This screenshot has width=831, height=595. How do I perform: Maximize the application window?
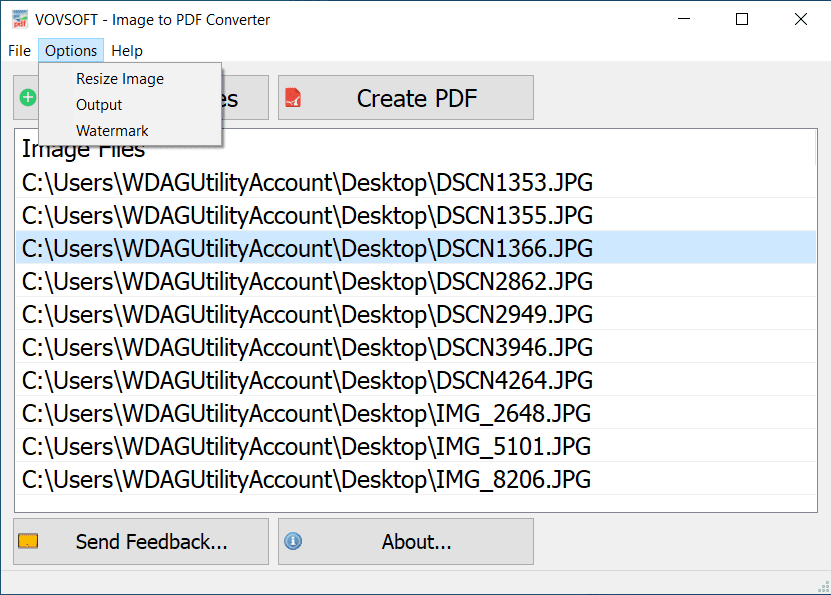741,19
